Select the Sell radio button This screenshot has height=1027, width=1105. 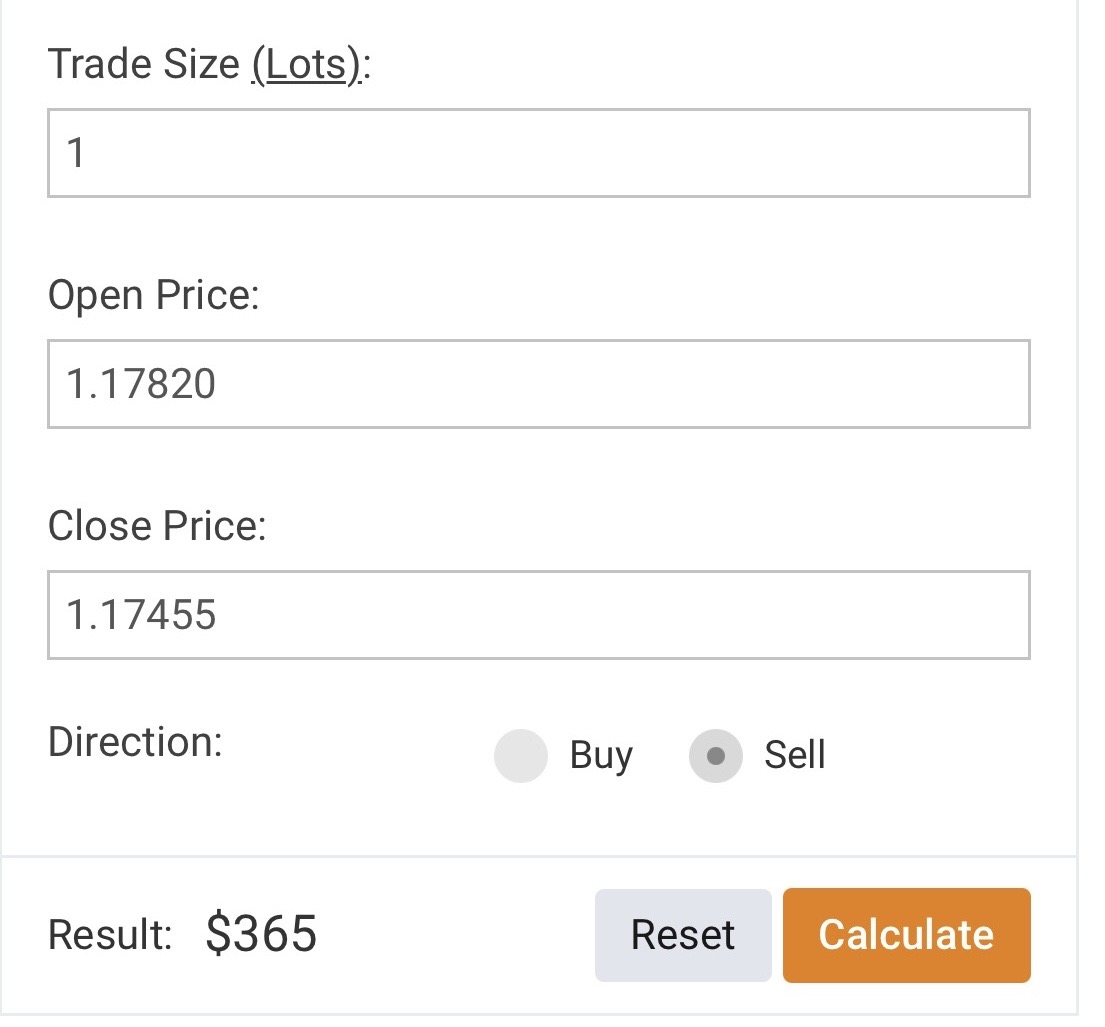[x=715, y=756]
